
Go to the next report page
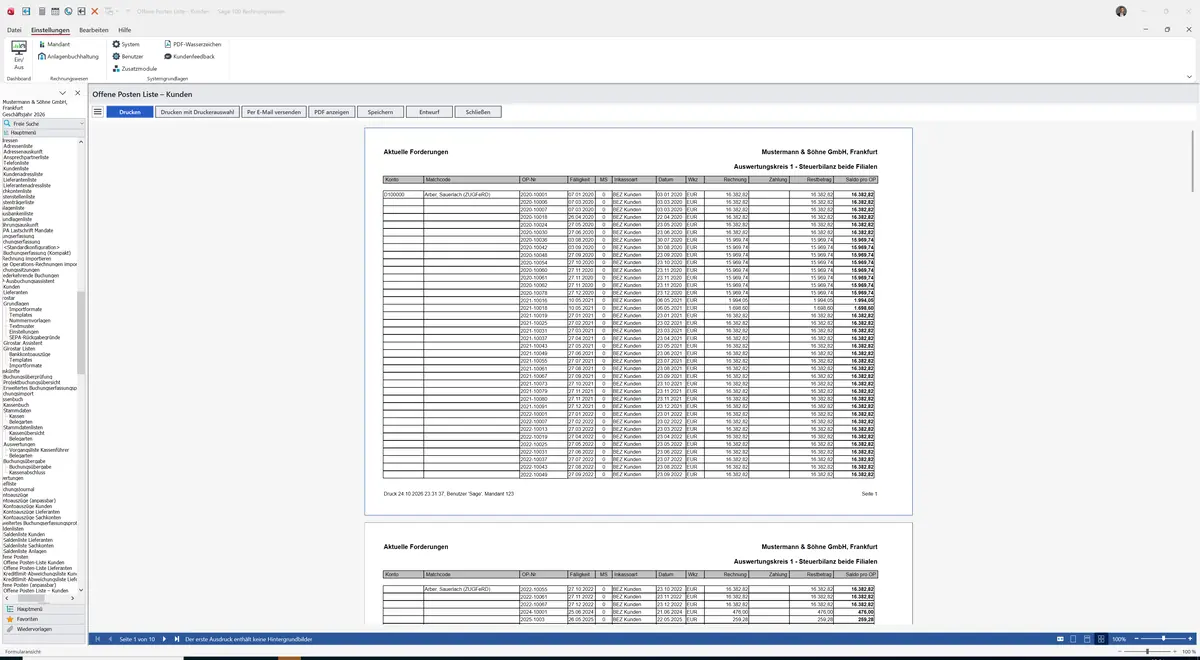coord(164,639)
